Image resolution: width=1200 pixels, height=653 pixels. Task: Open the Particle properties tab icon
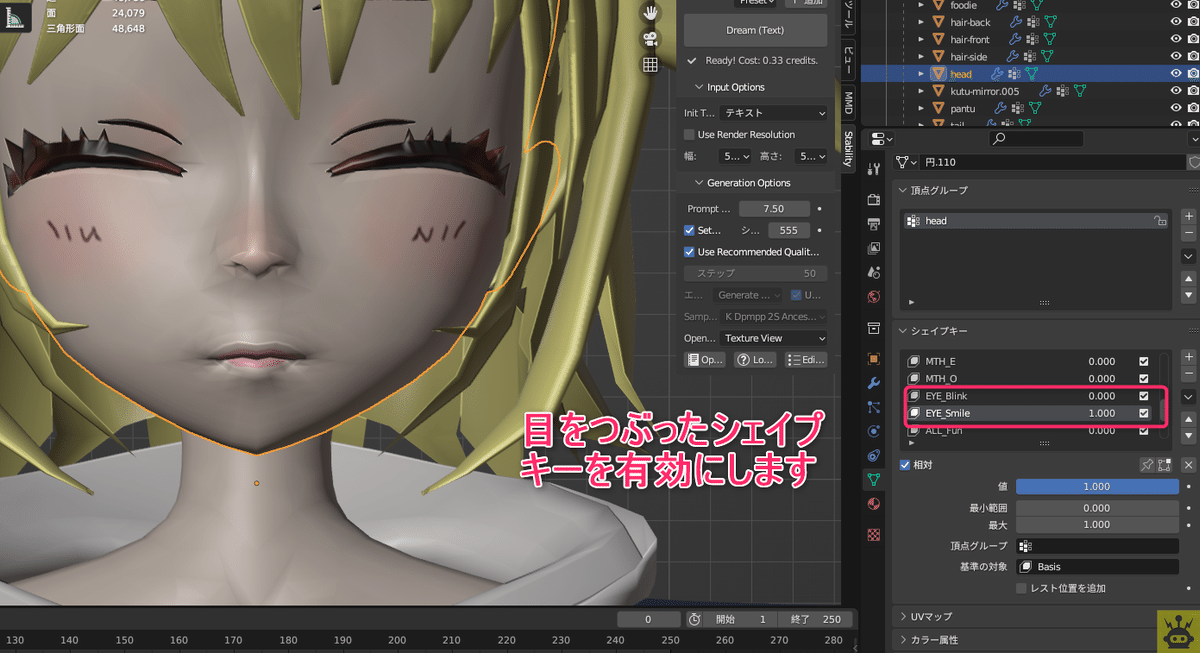(x=874, y=407)
